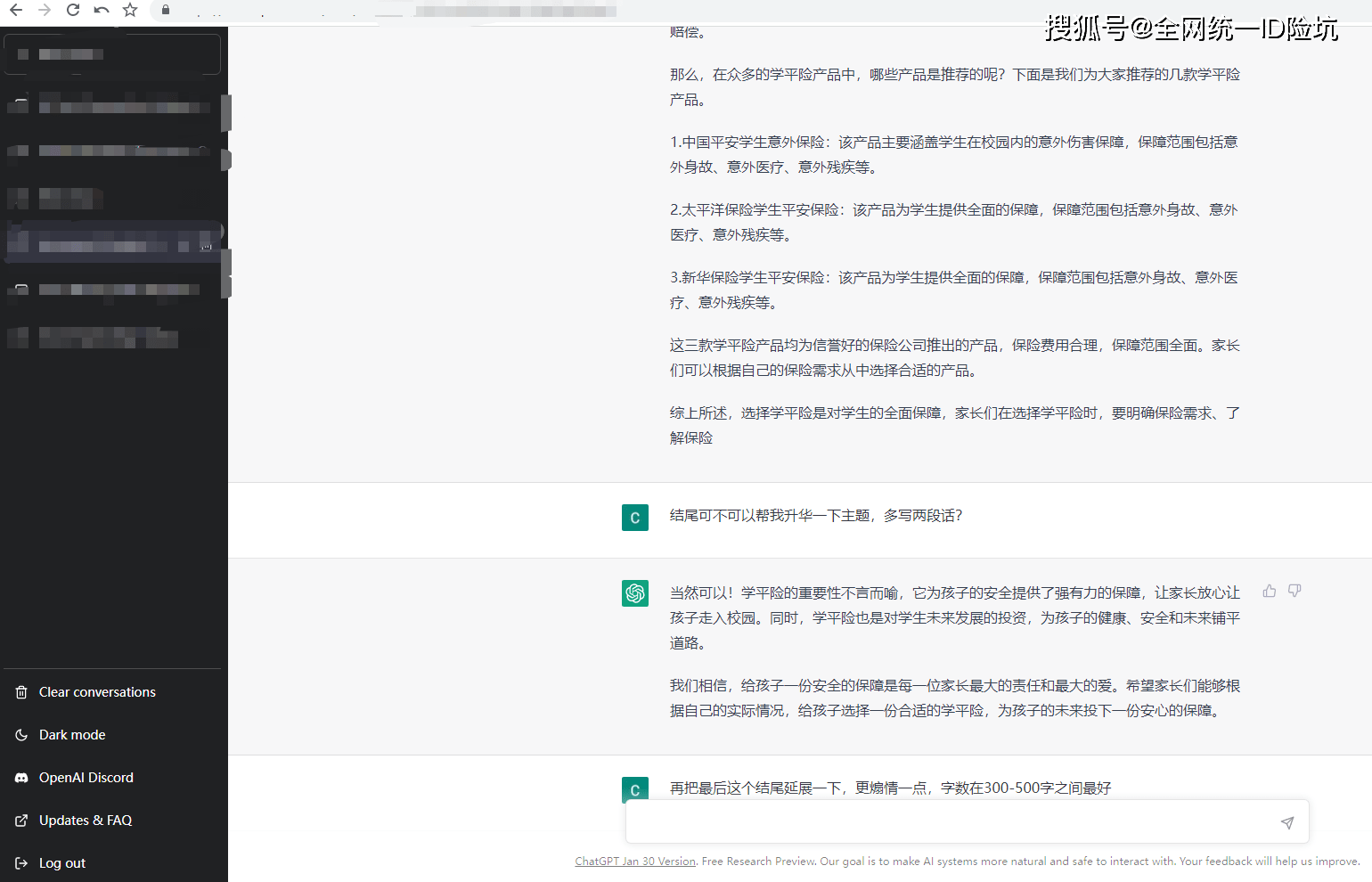Click the undo arrow in the browser toolbar
Screen dimensions: 1372x882
(102, 11)
